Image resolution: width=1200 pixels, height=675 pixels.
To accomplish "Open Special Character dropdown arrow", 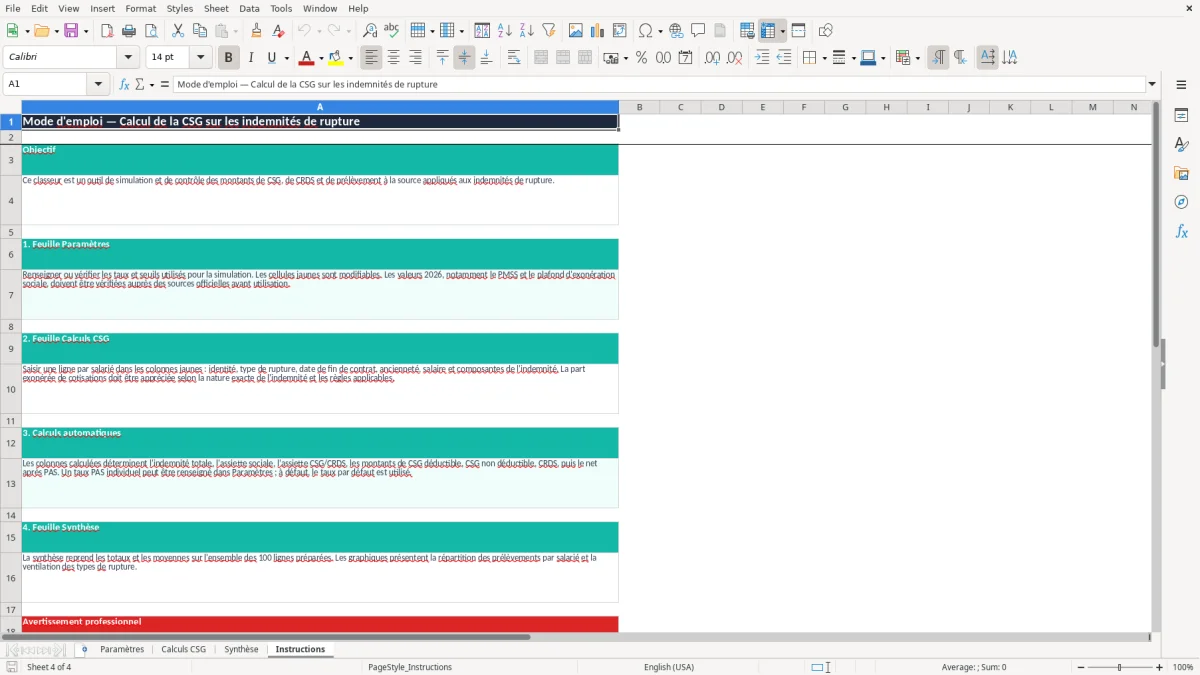I will tap(660, 31).
